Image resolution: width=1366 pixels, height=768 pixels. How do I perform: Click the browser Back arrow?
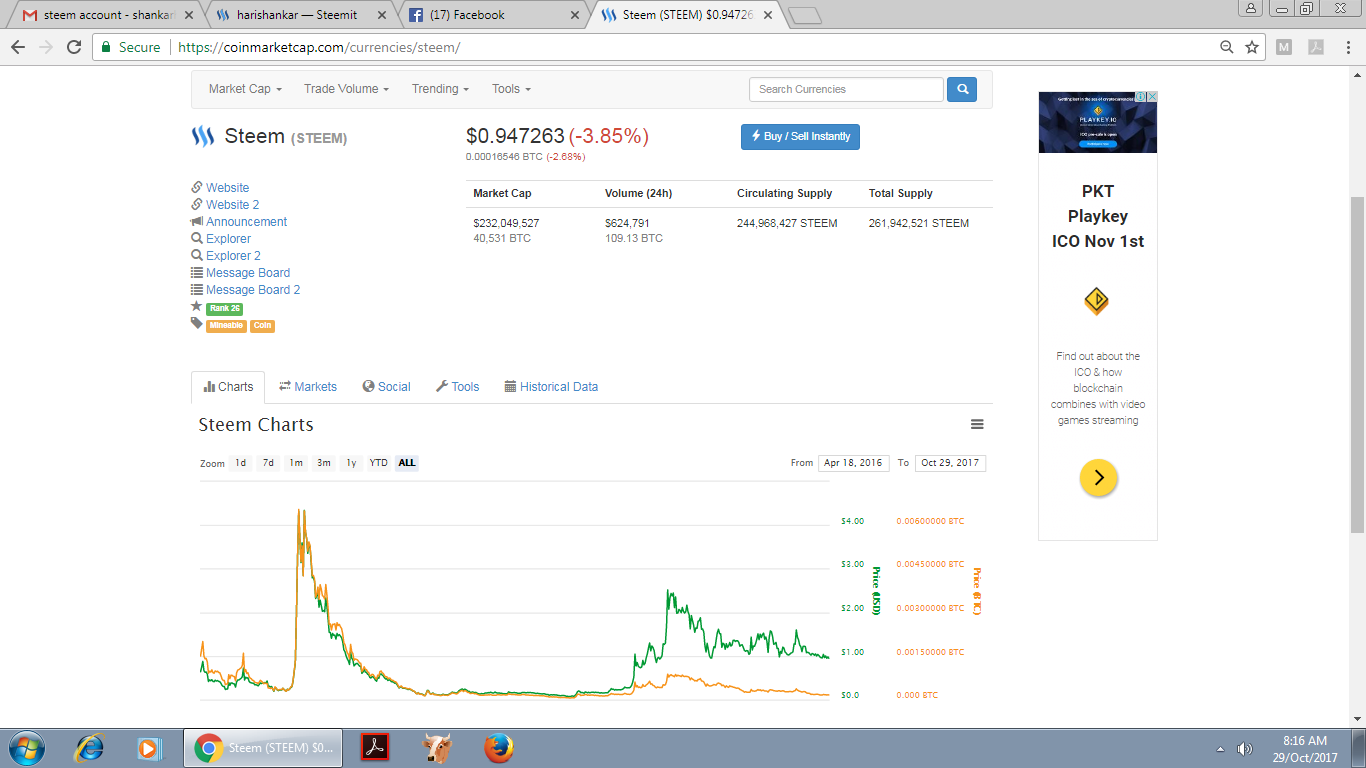tap(18, 47)
